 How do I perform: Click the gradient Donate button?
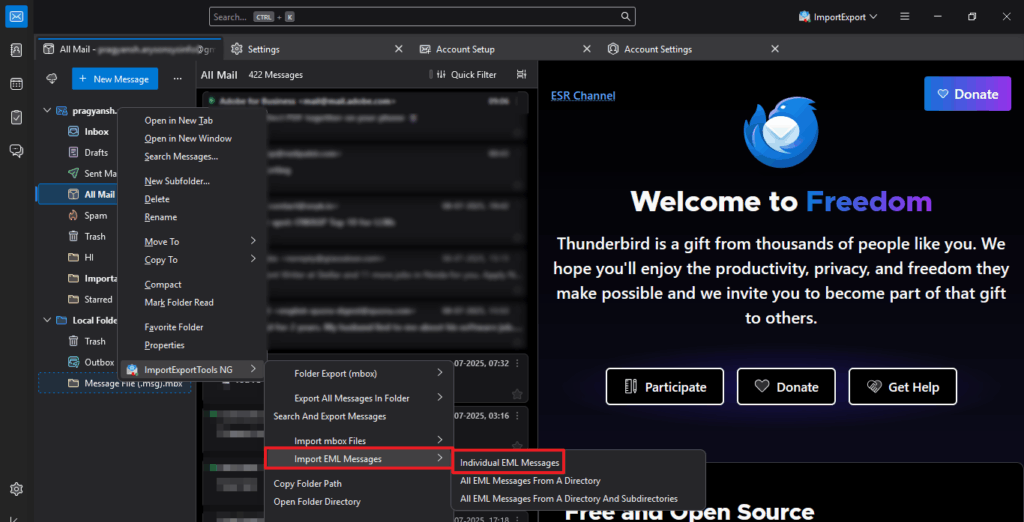point(967,93)
